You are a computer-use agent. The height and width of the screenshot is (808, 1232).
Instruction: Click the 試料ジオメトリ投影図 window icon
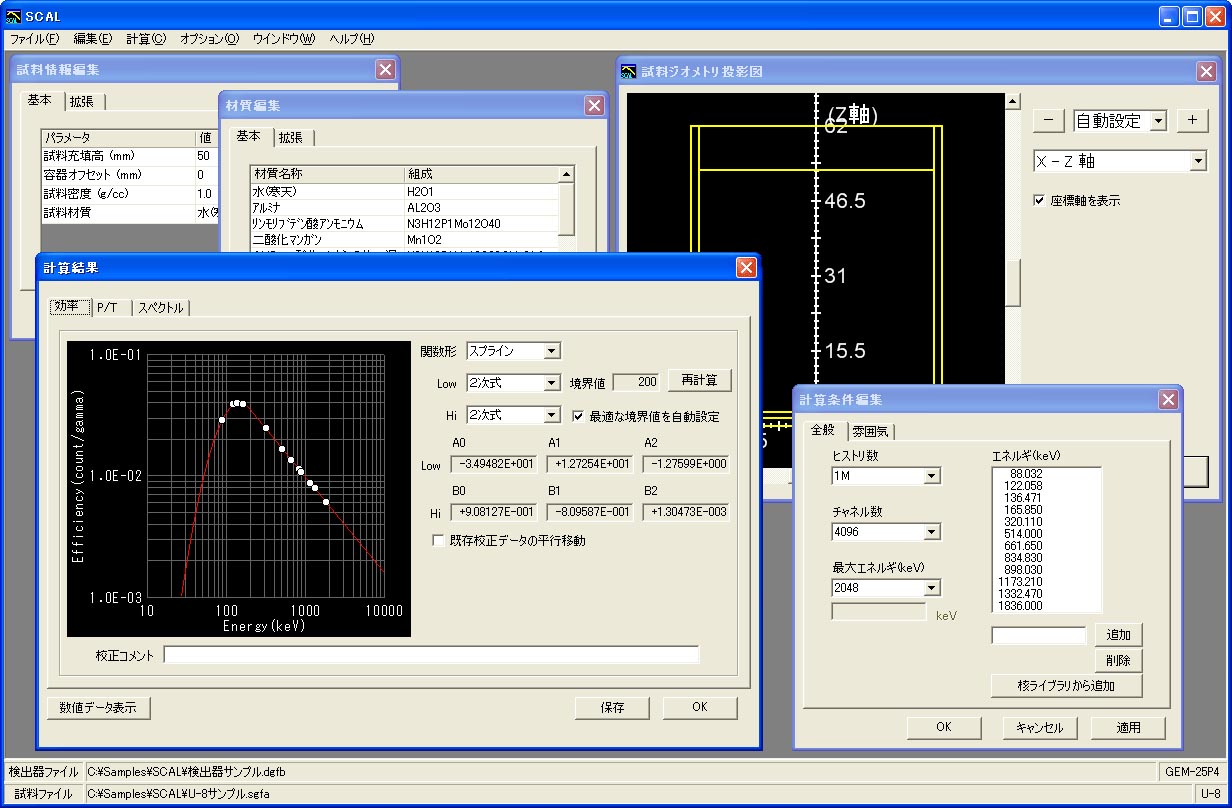pyautogui.click(x=628, y=71)
